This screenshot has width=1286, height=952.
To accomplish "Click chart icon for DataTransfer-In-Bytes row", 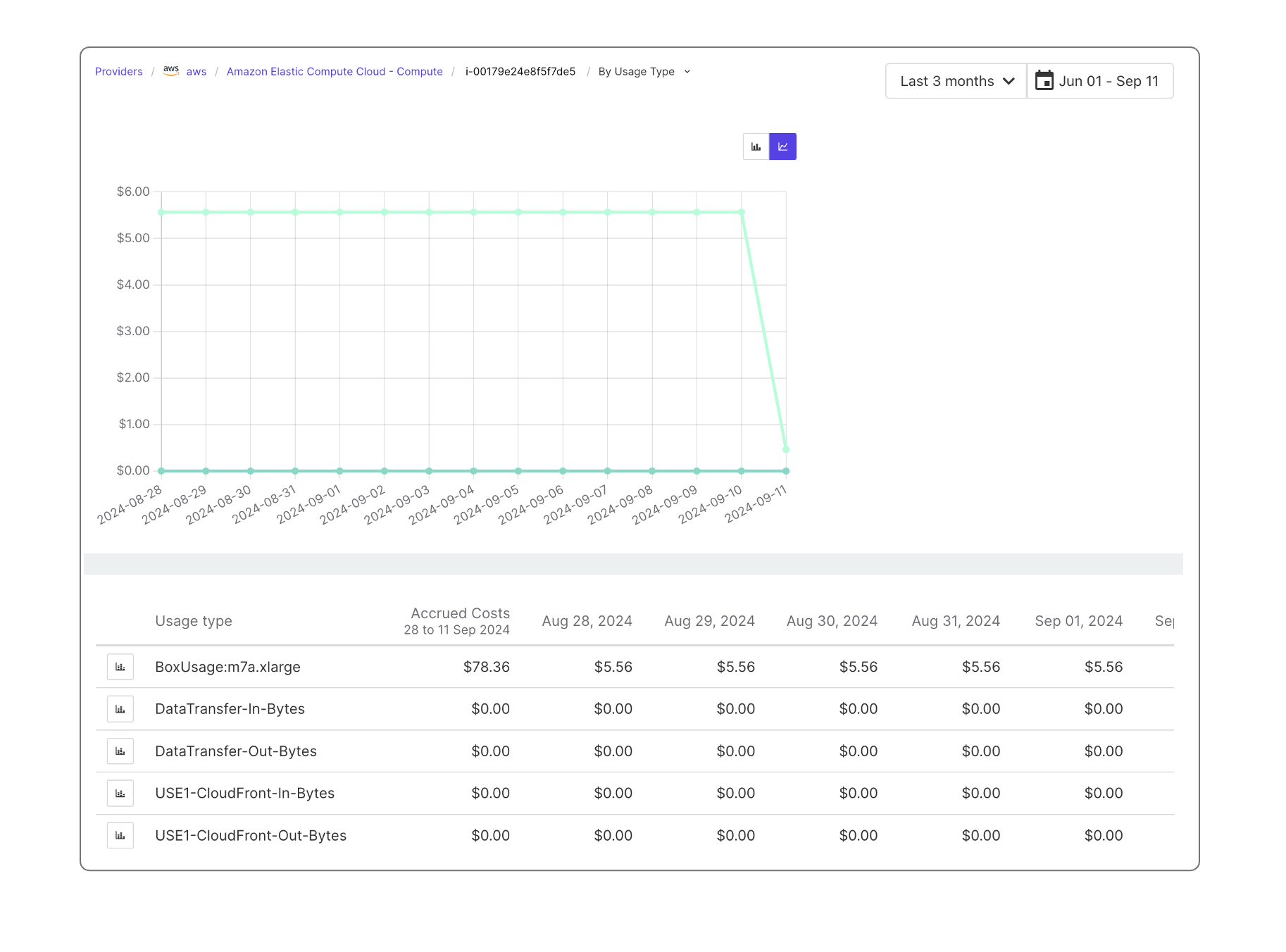I will [x=120, y=709].
